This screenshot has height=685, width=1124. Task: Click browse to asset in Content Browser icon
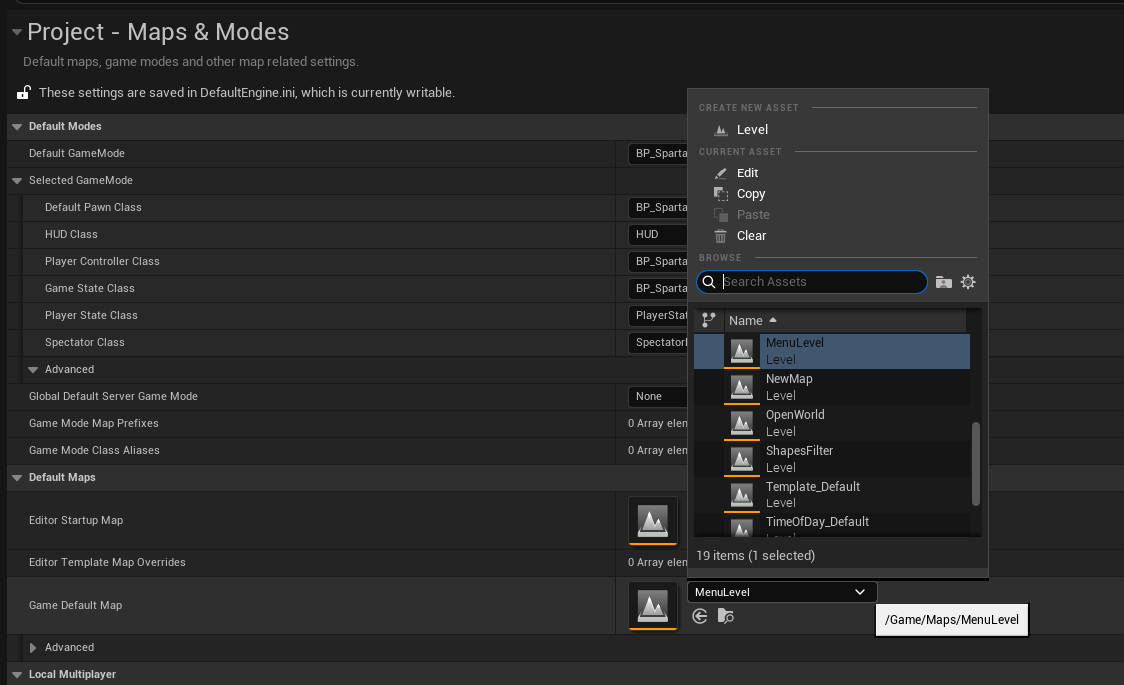coord(725,616)
